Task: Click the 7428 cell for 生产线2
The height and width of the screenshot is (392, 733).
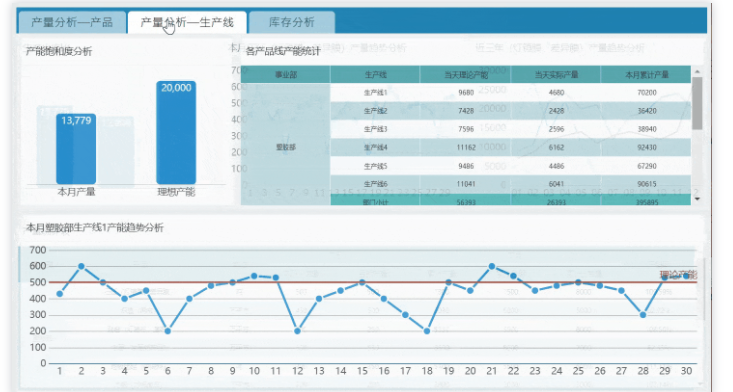Action: pyautogui.click(x=466, y=111)
